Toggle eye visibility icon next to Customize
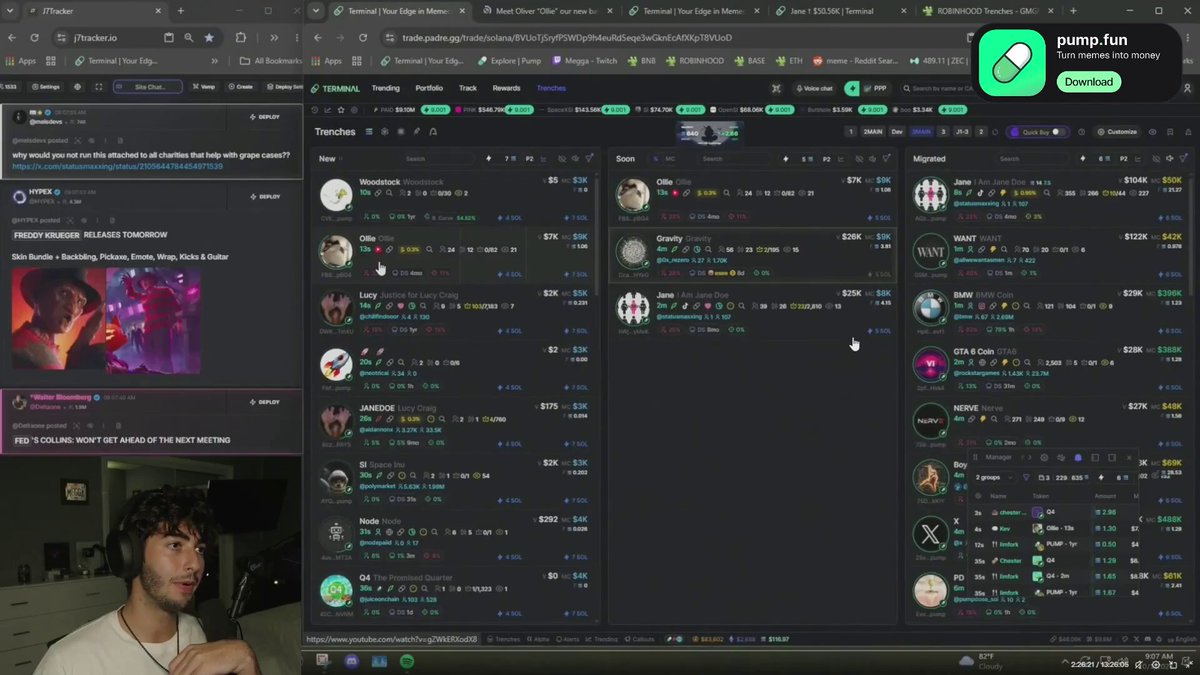Viewport: 1200px width, 675px height. (1152, 132)
